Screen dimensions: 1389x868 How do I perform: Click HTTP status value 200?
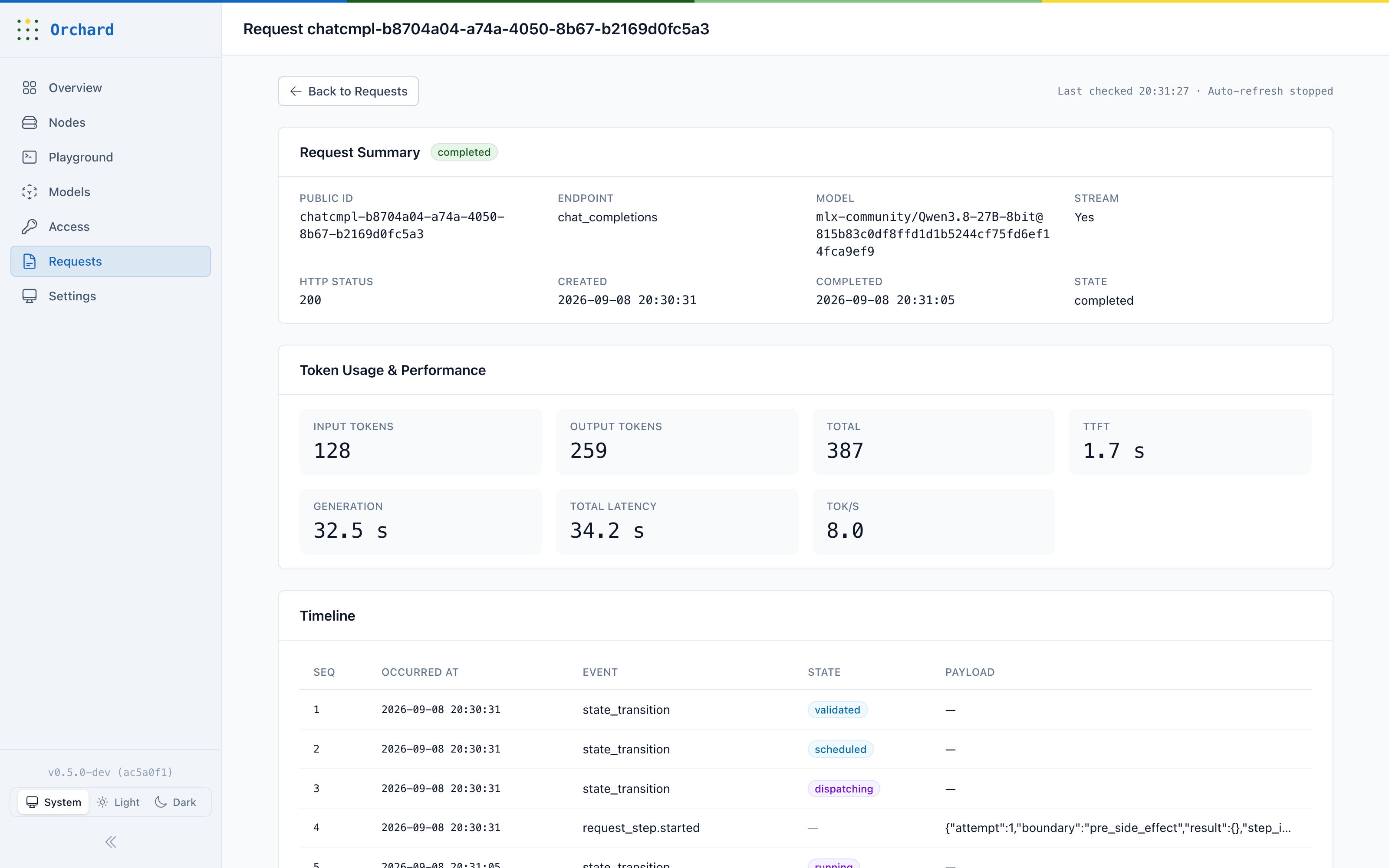pyautogui.click(x=310, y=300)
